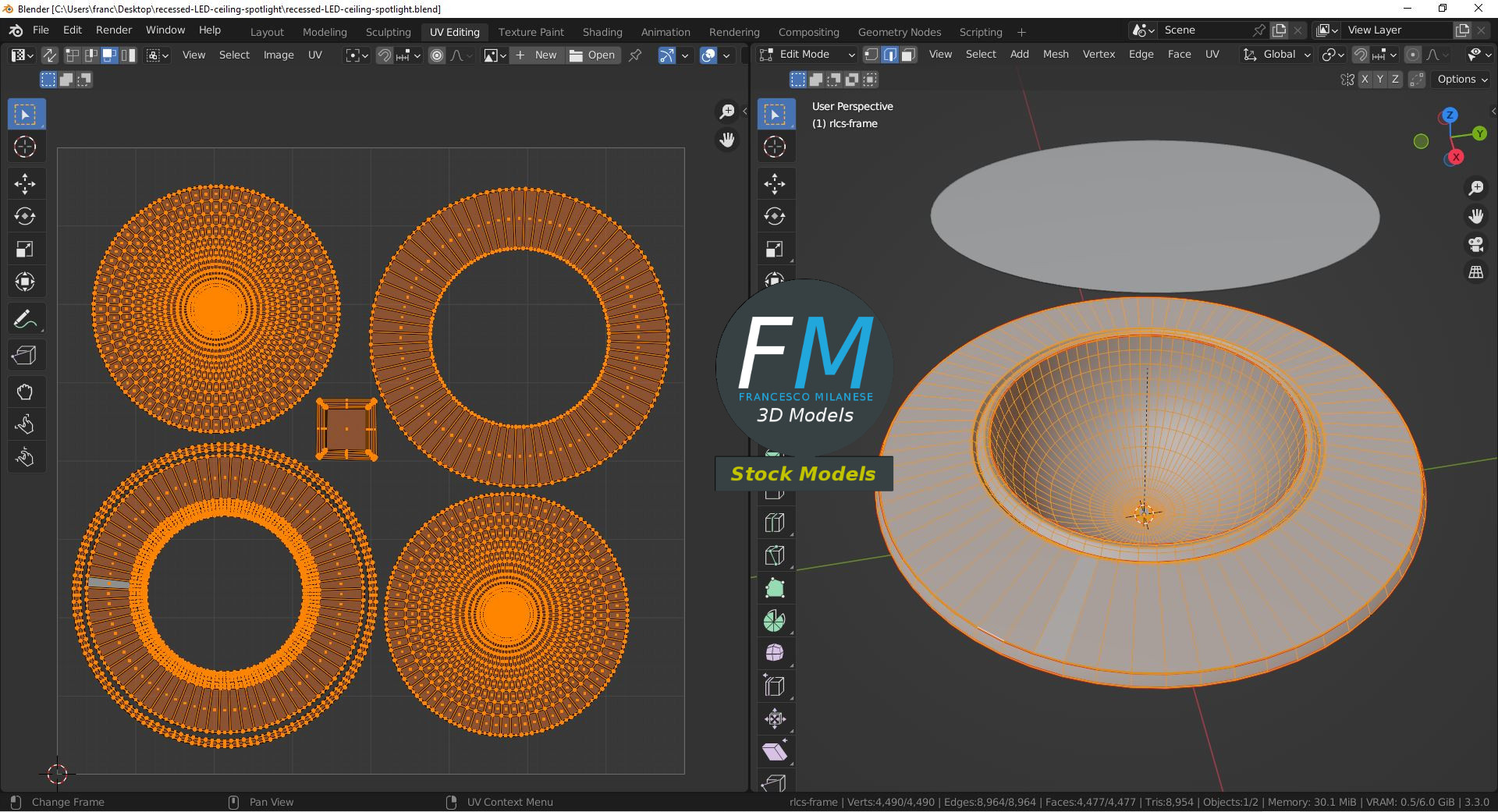The height and width of the screenshot is (812, 1498).
Task: Select the Annotate tool in UV editor
Action: (x=24, y=319)
